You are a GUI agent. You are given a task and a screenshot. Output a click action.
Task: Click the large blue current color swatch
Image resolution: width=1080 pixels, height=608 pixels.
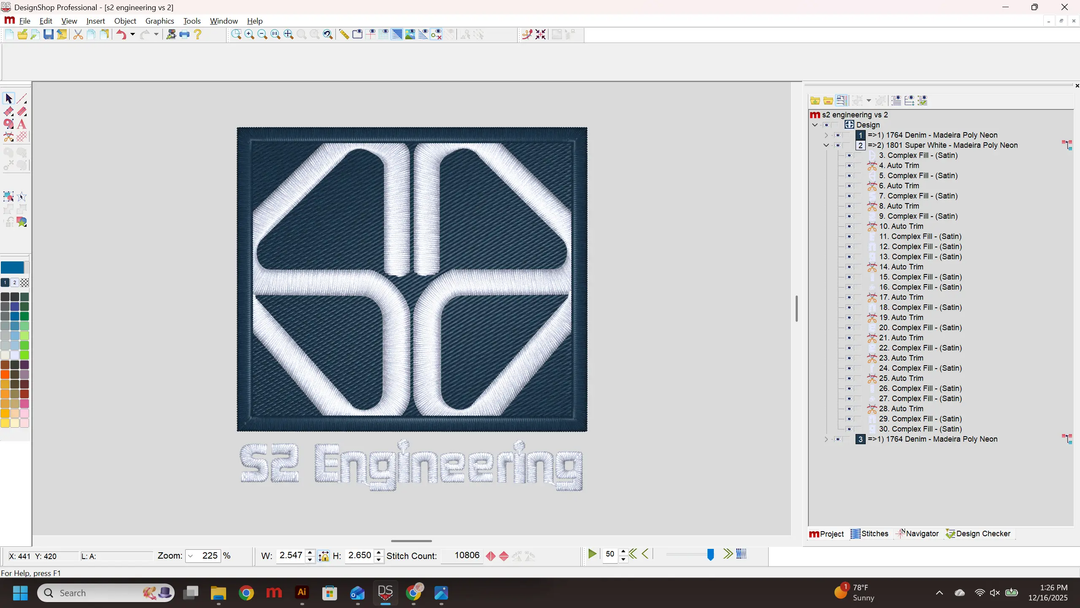[x=12, y=268]
